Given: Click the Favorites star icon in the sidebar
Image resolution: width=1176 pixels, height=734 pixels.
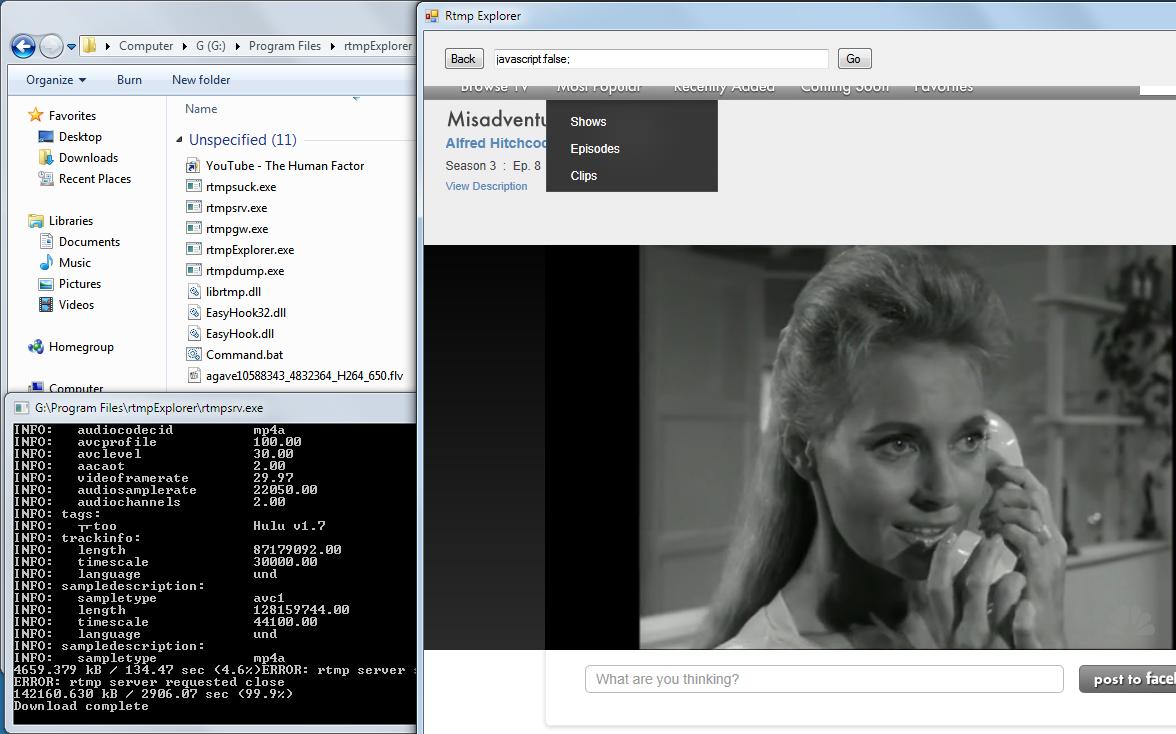Looking at the screenshot, I should coord(35,115).
